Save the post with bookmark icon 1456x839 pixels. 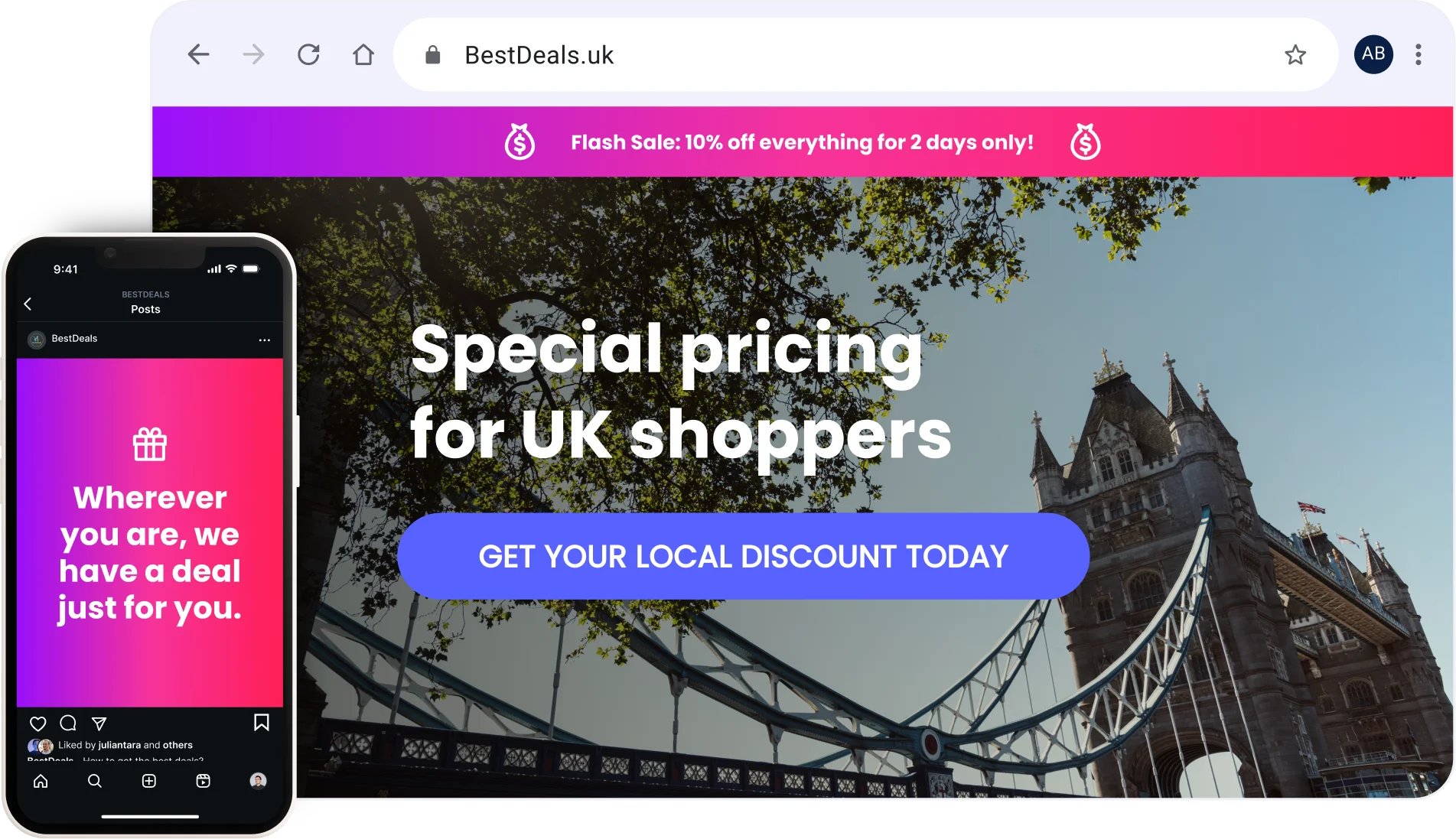click(x=261, y=723)
